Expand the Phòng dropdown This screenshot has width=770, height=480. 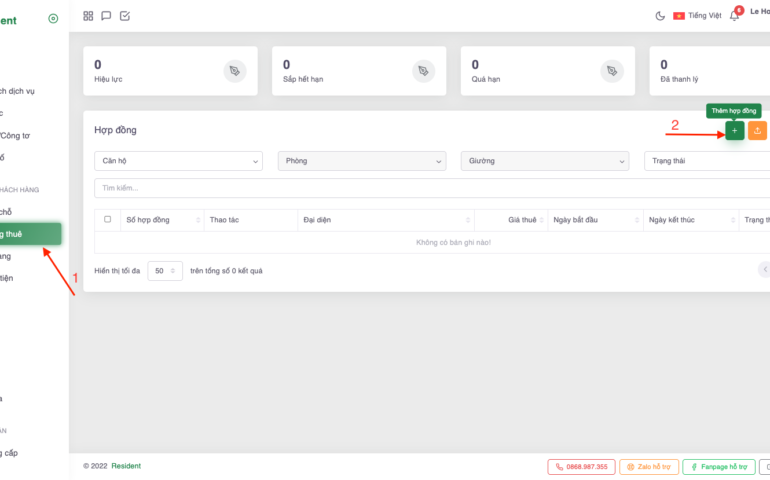tap(362, 161)
